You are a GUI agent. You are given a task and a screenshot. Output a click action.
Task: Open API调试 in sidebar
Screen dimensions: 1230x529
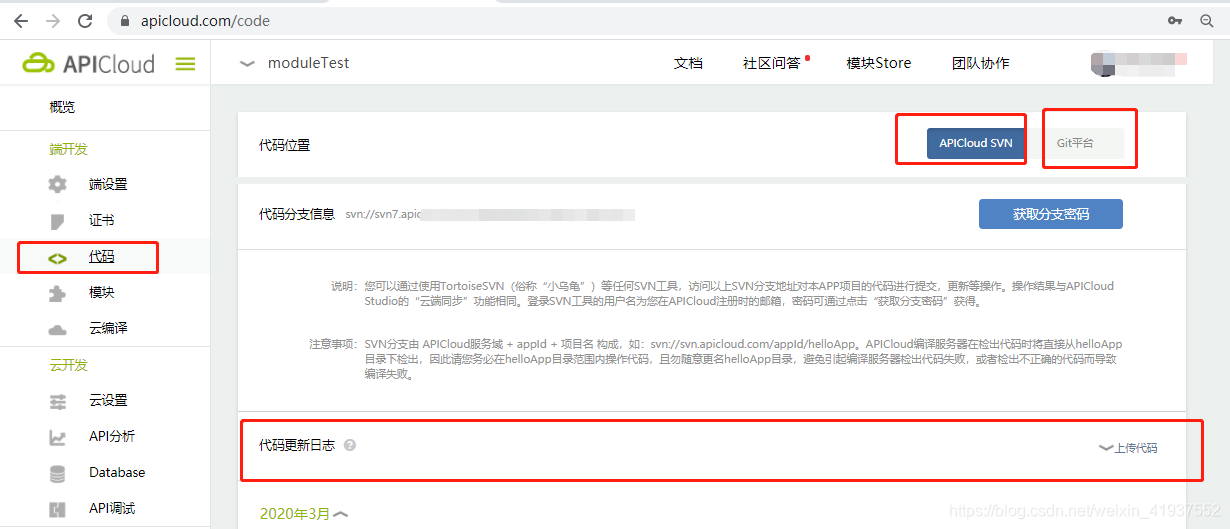(112, 508)
